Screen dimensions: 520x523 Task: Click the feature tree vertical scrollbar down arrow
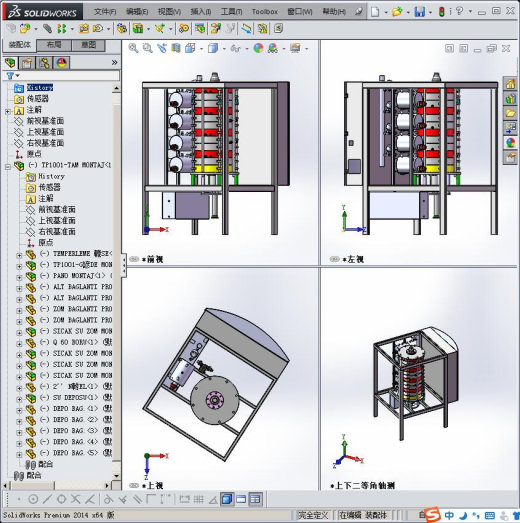click(x=116, y=476)
